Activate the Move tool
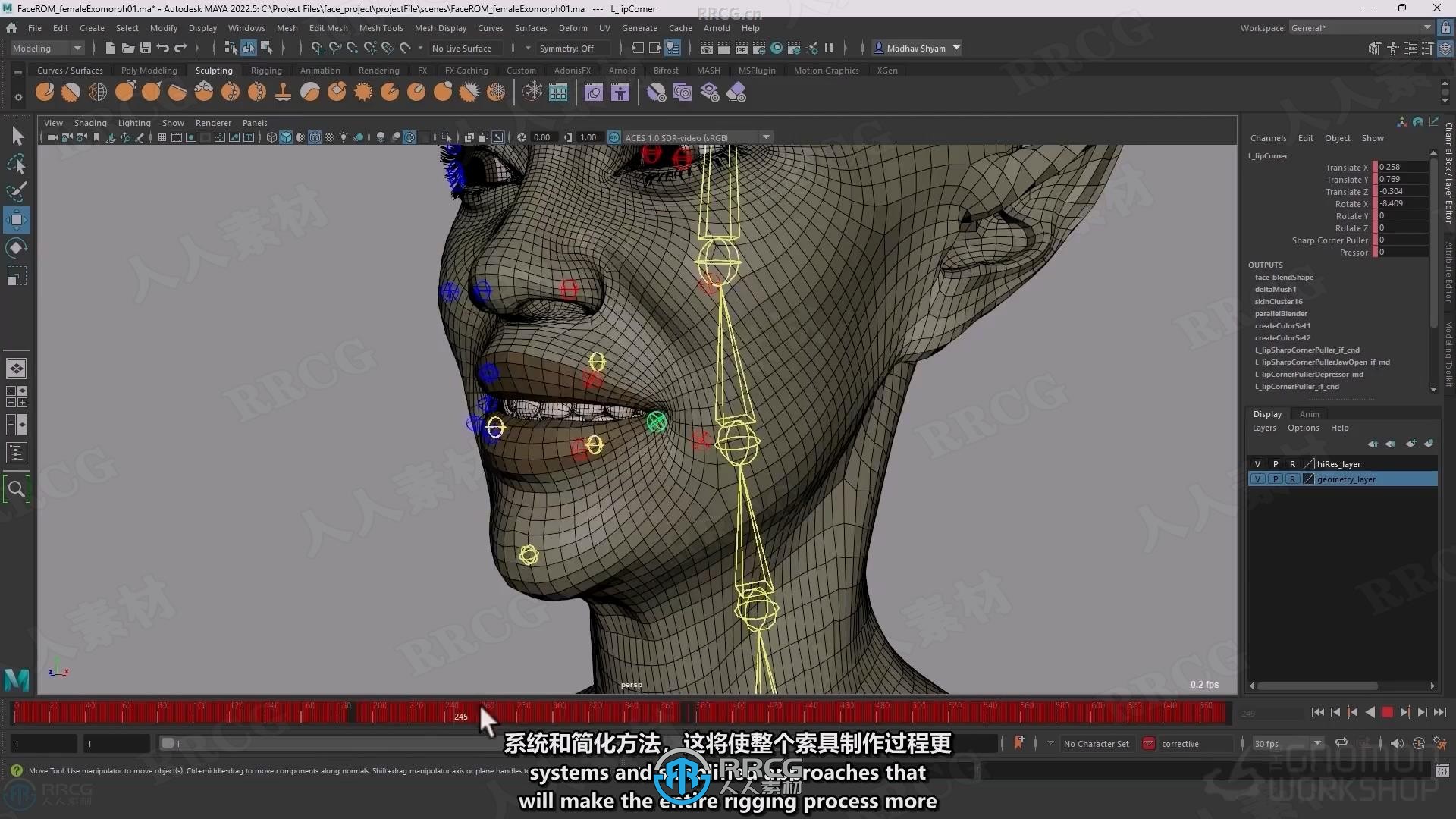The height and width of the screenshot is (819, 1456). (x=17, y=220)
